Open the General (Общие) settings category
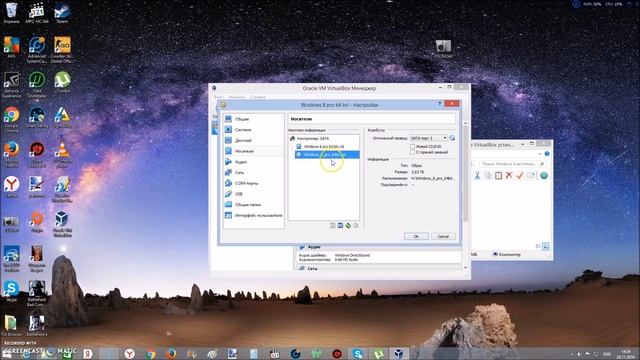 click(253, 119)
